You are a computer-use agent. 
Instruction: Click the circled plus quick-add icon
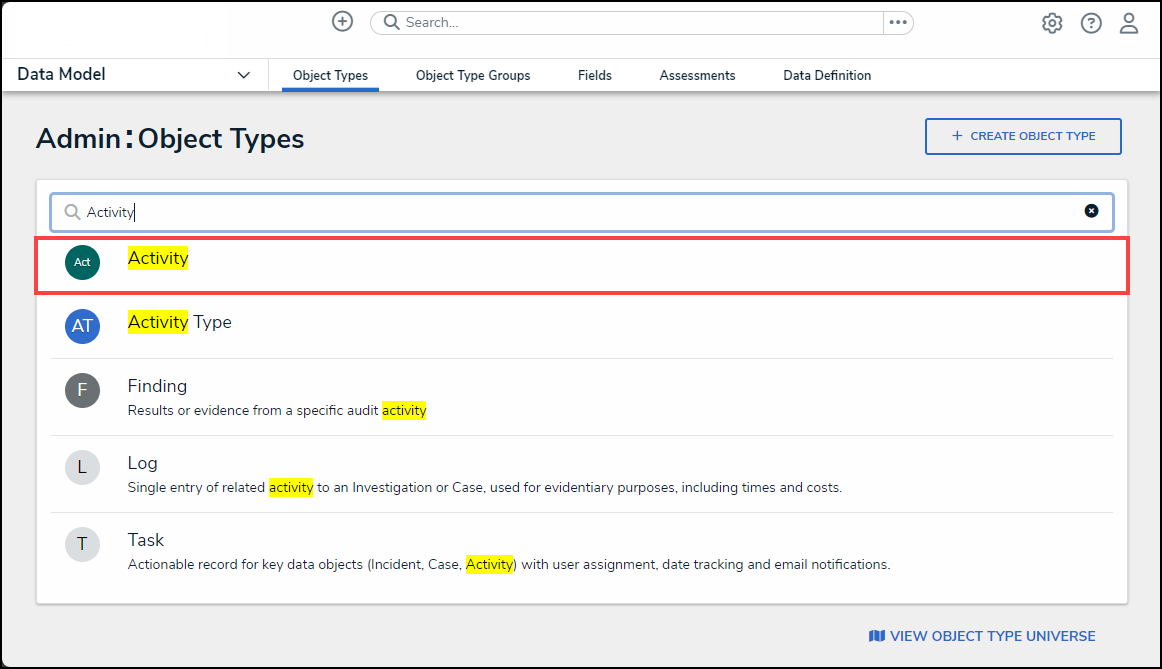coord(342,22)
